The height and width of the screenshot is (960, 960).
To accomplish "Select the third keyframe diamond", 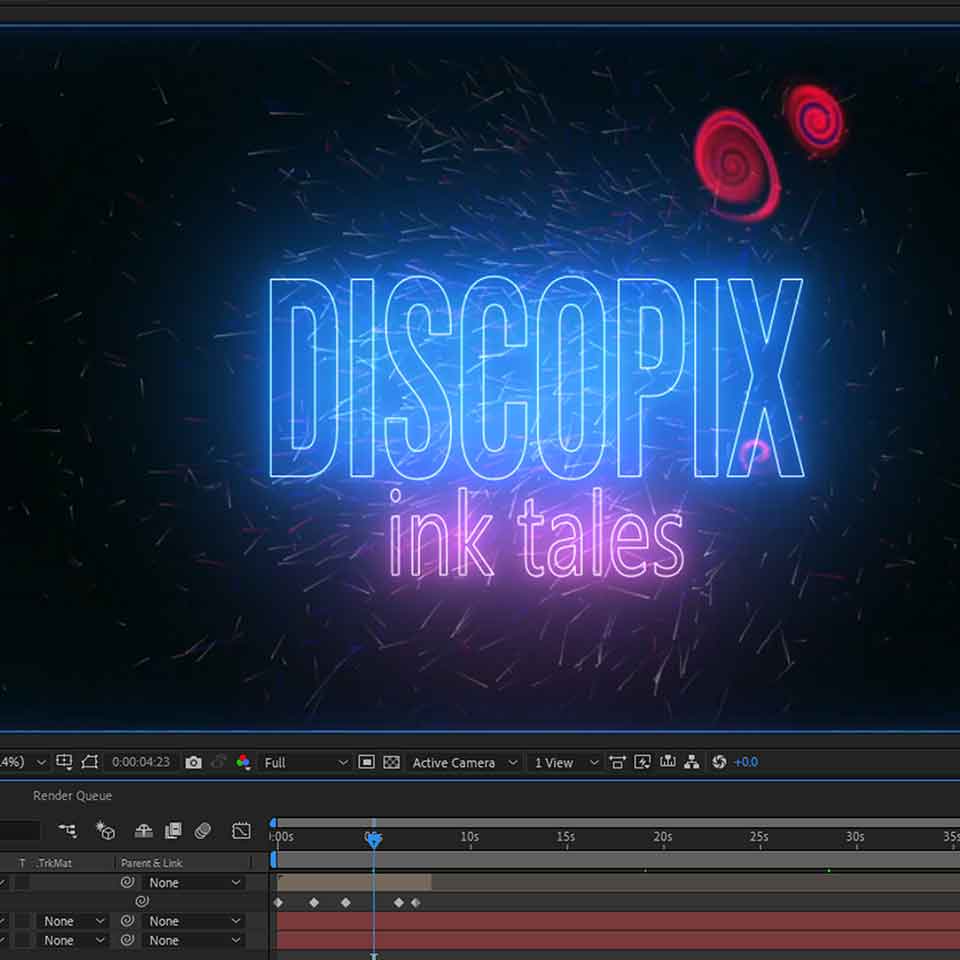I will click(346, 902).
